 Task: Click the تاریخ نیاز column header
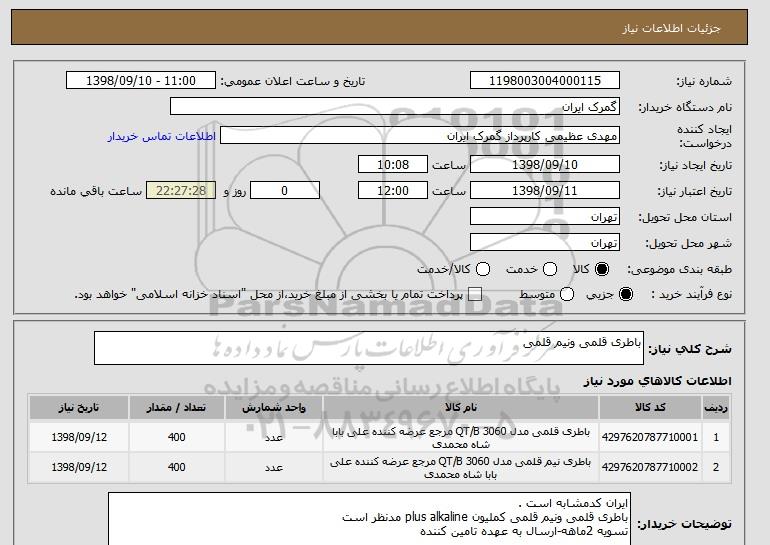tap(79, 408)
